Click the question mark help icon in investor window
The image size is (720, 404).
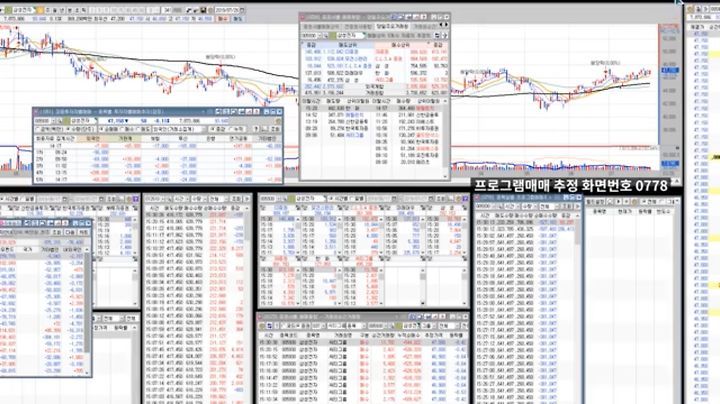tap(256, 129)
